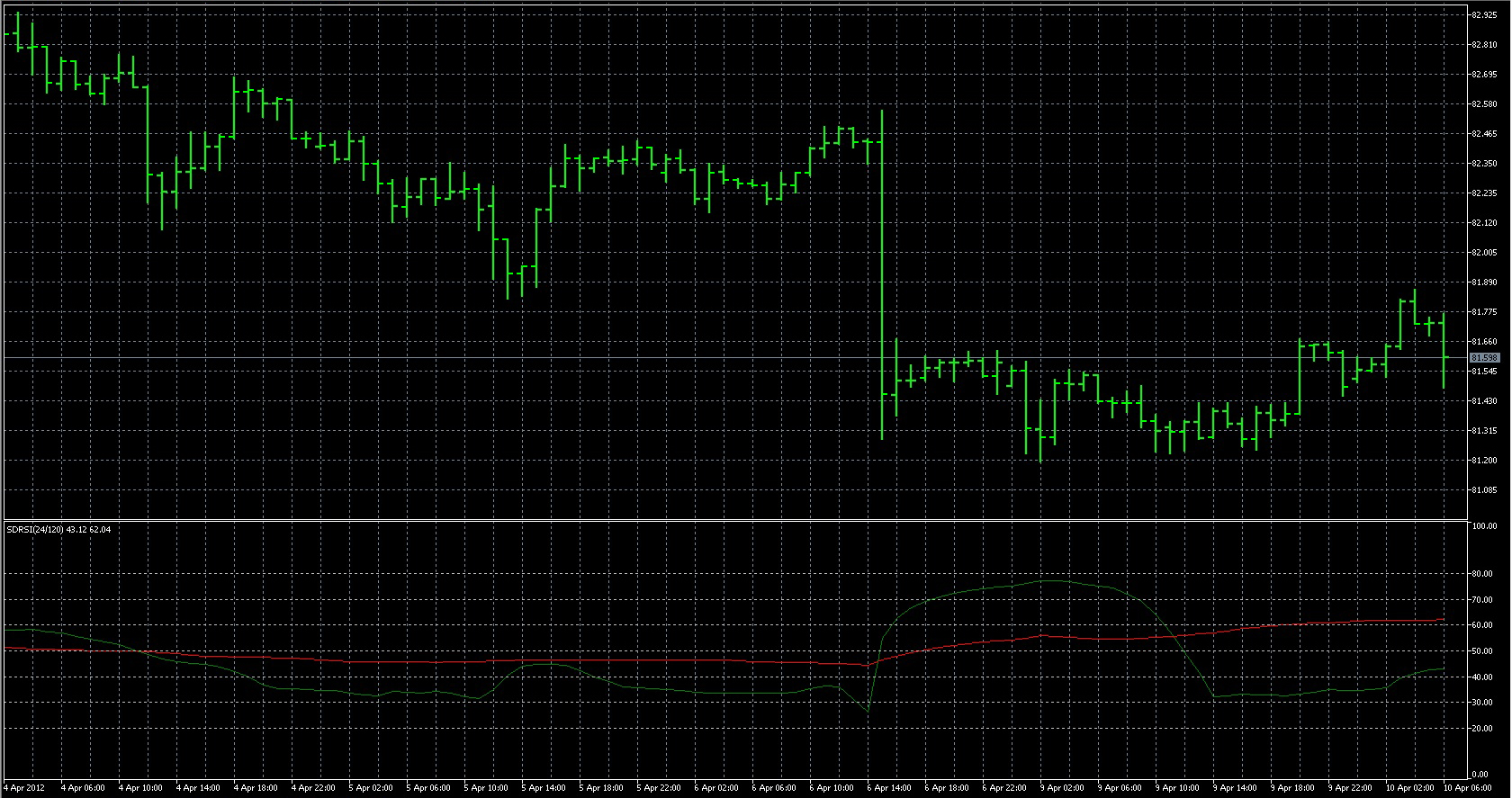The width and height of the screenshot is (1512, 798).
Task: Click the 82.120 price axis label
Action: pos(1485,223)
